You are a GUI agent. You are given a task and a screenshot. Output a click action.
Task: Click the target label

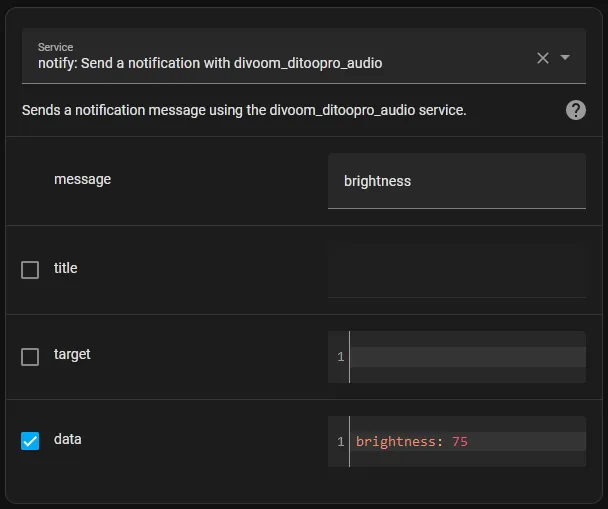click(x=72, y=354)
